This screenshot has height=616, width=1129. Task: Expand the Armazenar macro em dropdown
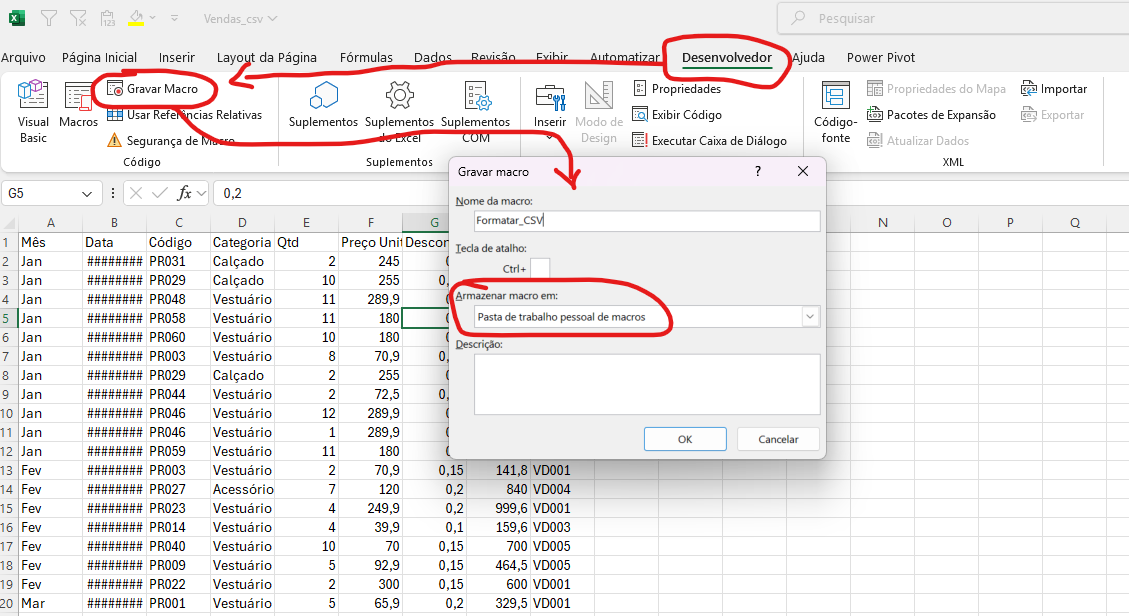[x=809, y=317]
